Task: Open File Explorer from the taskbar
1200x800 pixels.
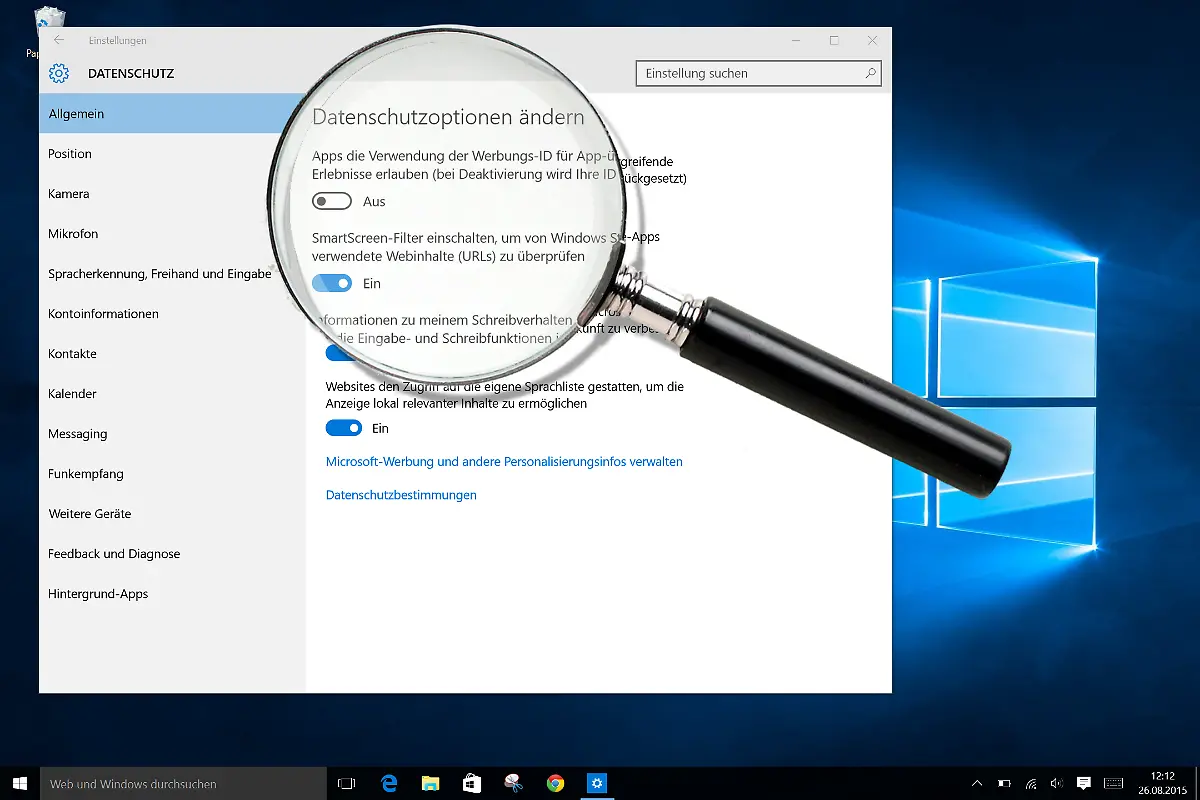Action: (431, 783)
